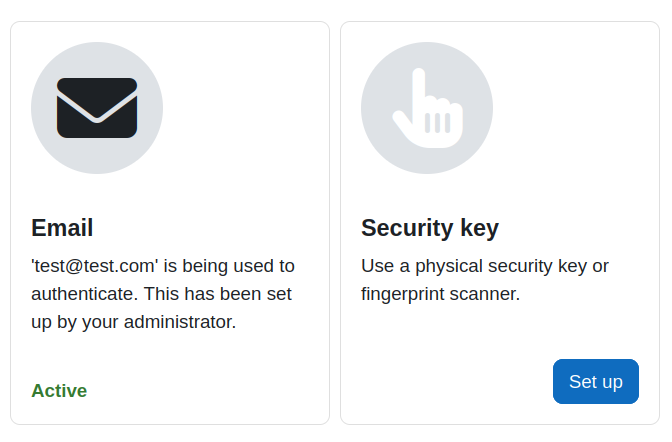Click the black envelope icon

pyautogui.click(x=97, y=108)
